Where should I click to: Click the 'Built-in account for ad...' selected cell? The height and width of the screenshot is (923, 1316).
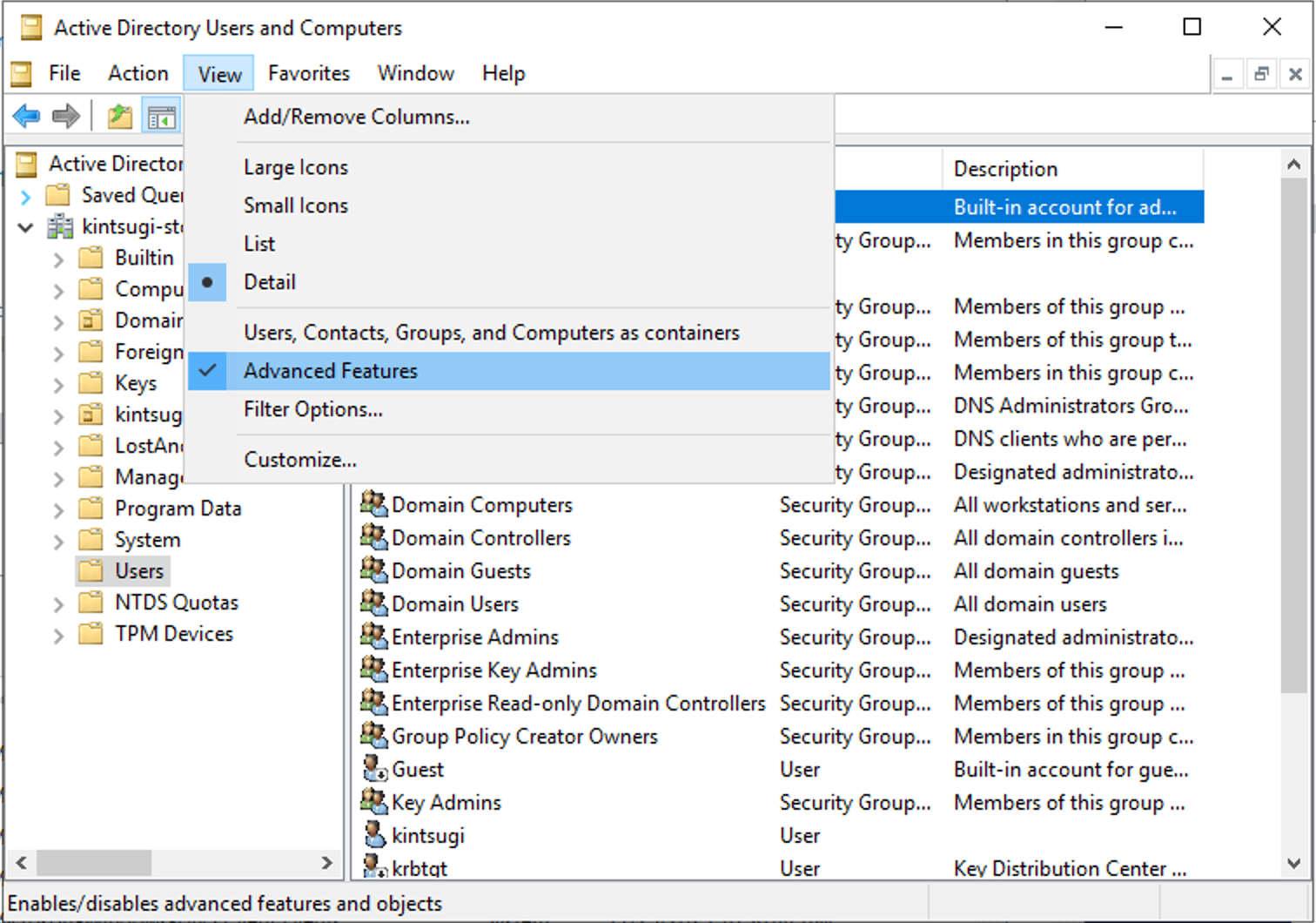click(1065, 207)
